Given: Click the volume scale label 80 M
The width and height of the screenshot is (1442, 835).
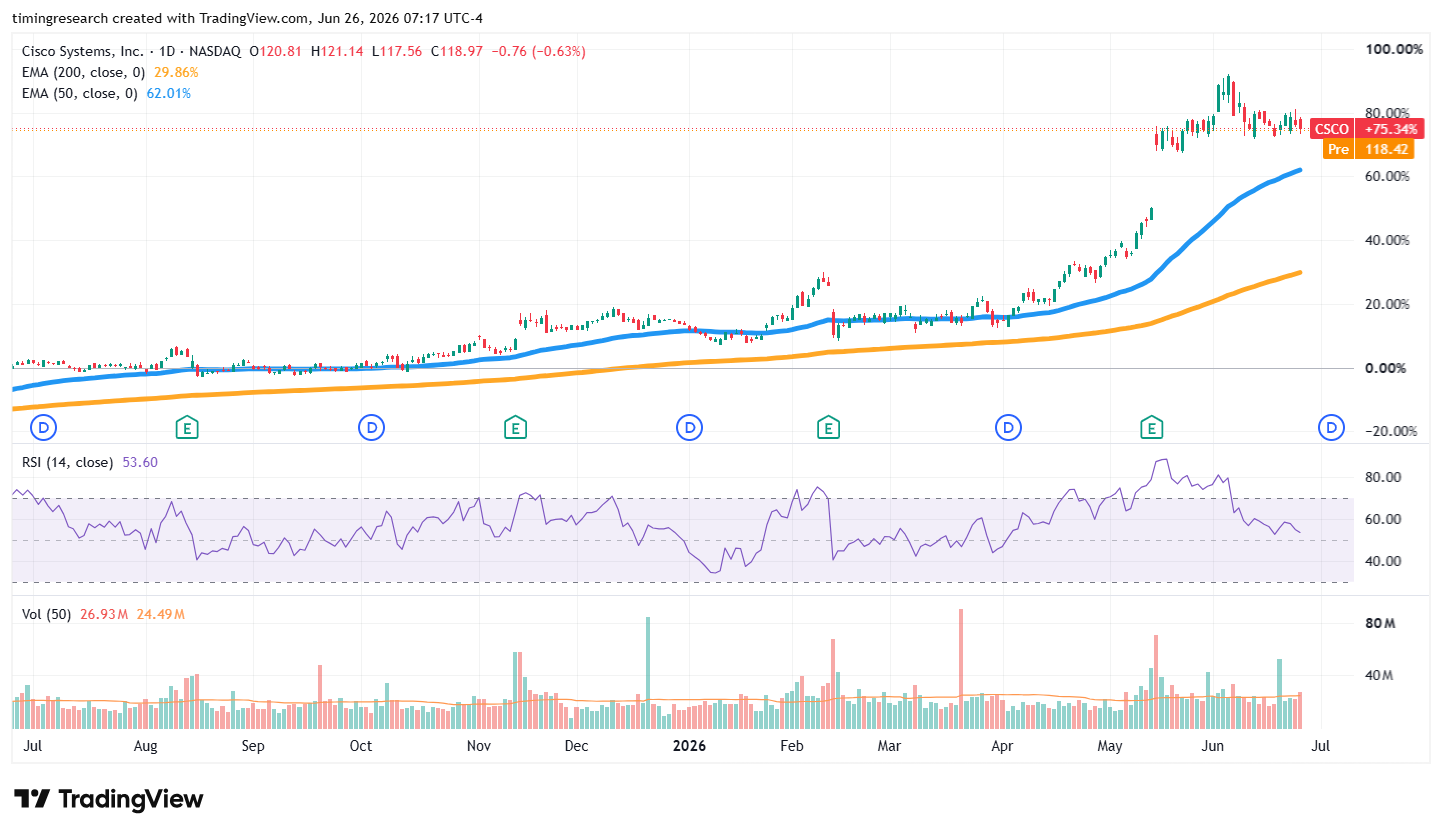Looking at the screenshot, I should click(x=1380, y=624).
